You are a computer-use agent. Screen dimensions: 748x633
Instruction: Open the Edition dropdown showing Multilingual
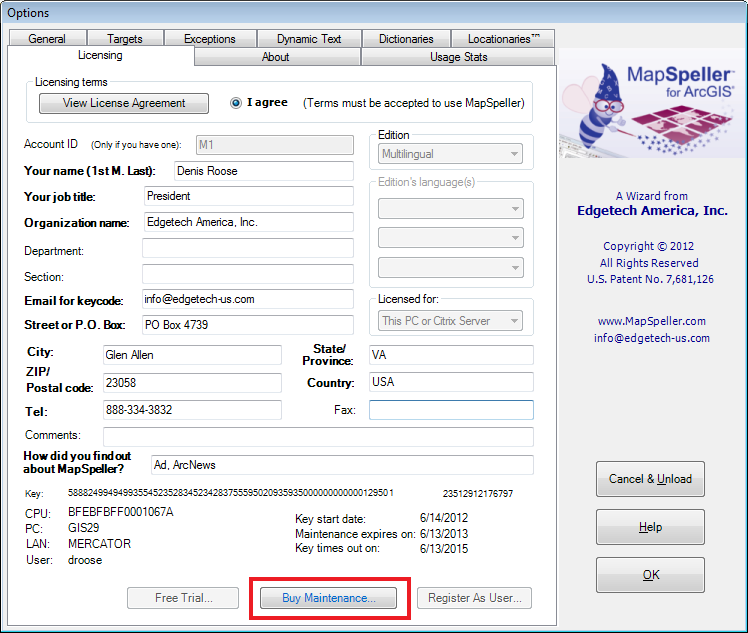450,154
